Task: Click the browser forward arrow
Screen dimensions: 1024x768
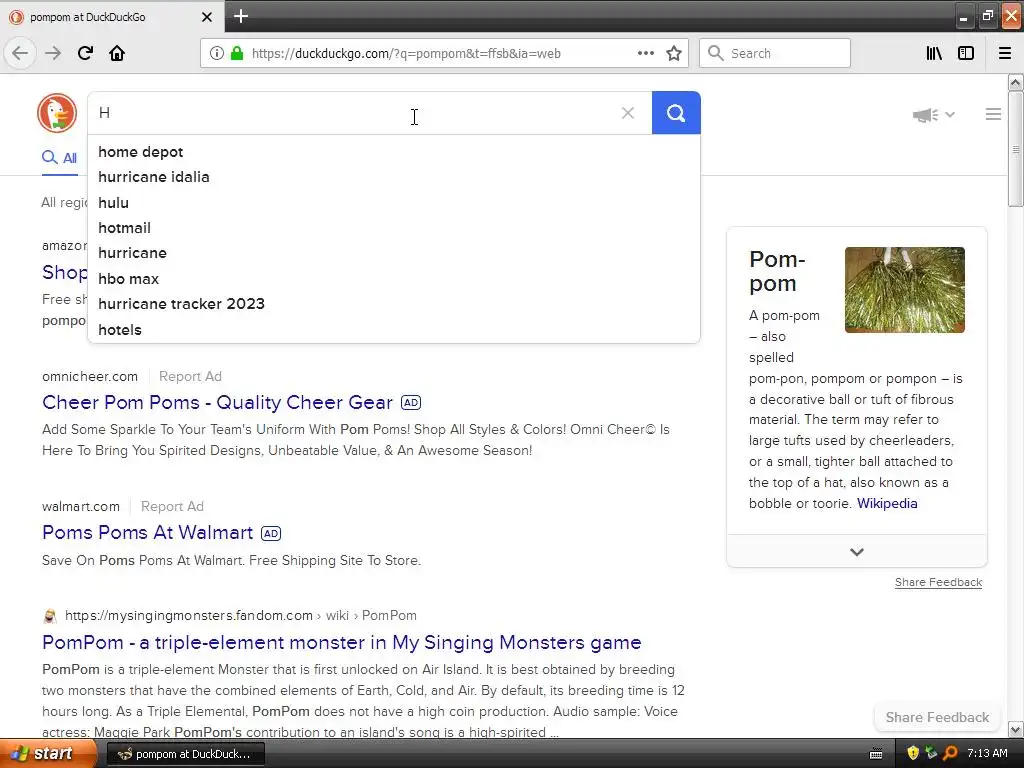Action: (53, 53)
